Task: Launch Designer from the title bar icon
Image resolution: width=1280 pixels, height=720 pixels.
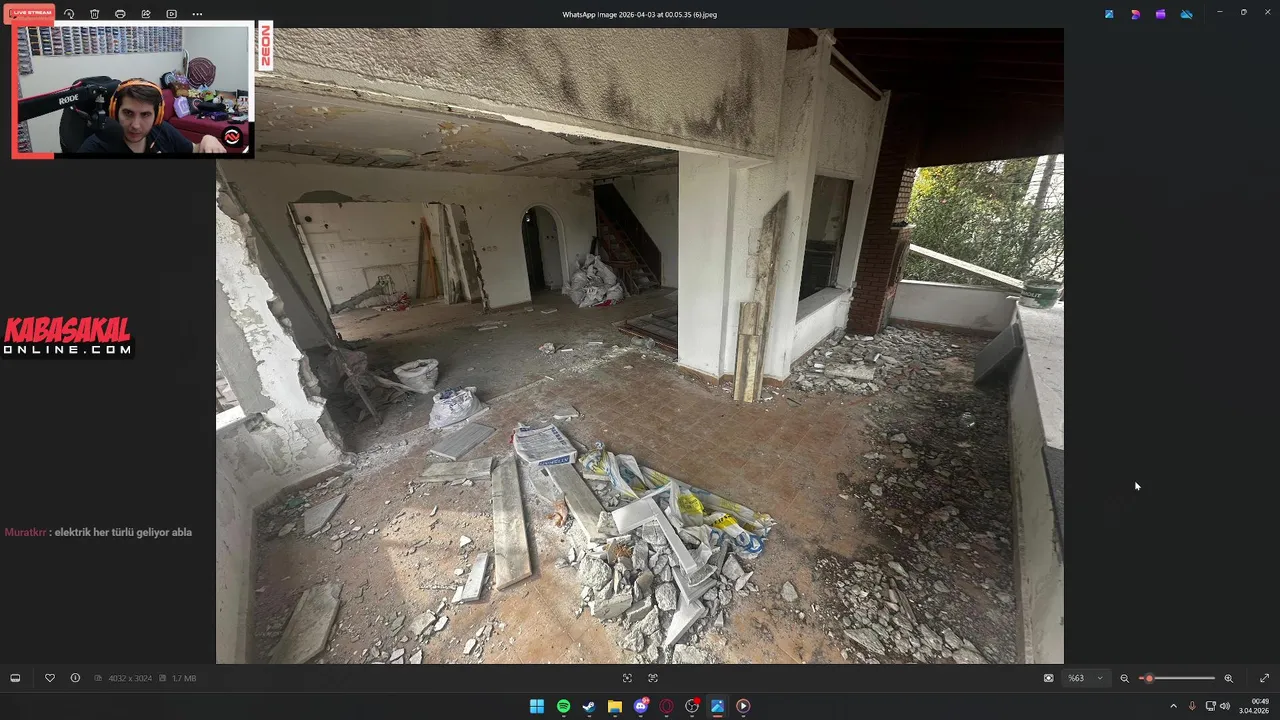Action: [1135, 14]
